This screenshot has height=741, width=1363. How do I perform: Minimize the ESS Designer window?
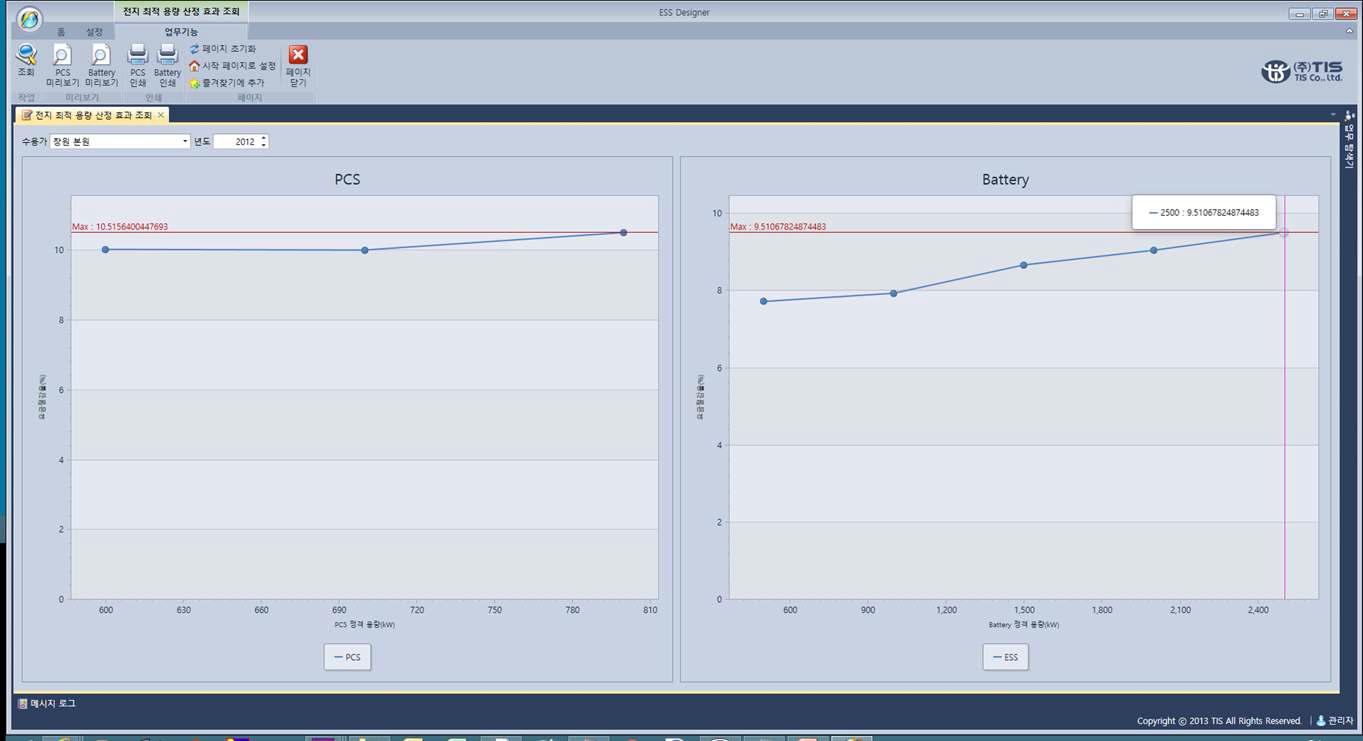(1300, 14)
